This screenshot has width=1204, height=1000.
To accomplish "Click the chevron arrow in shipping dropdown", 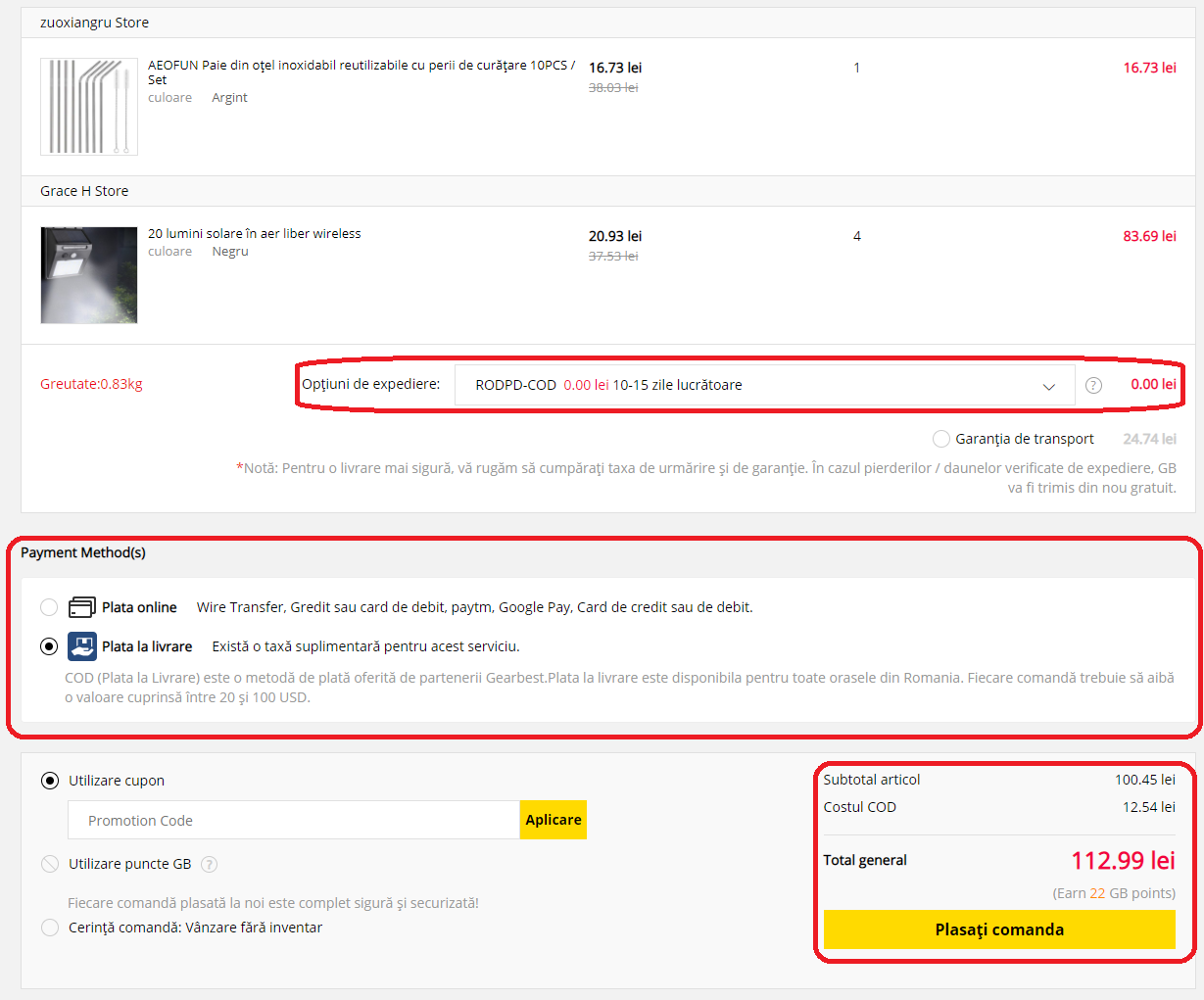I will tap(1048, 386).
